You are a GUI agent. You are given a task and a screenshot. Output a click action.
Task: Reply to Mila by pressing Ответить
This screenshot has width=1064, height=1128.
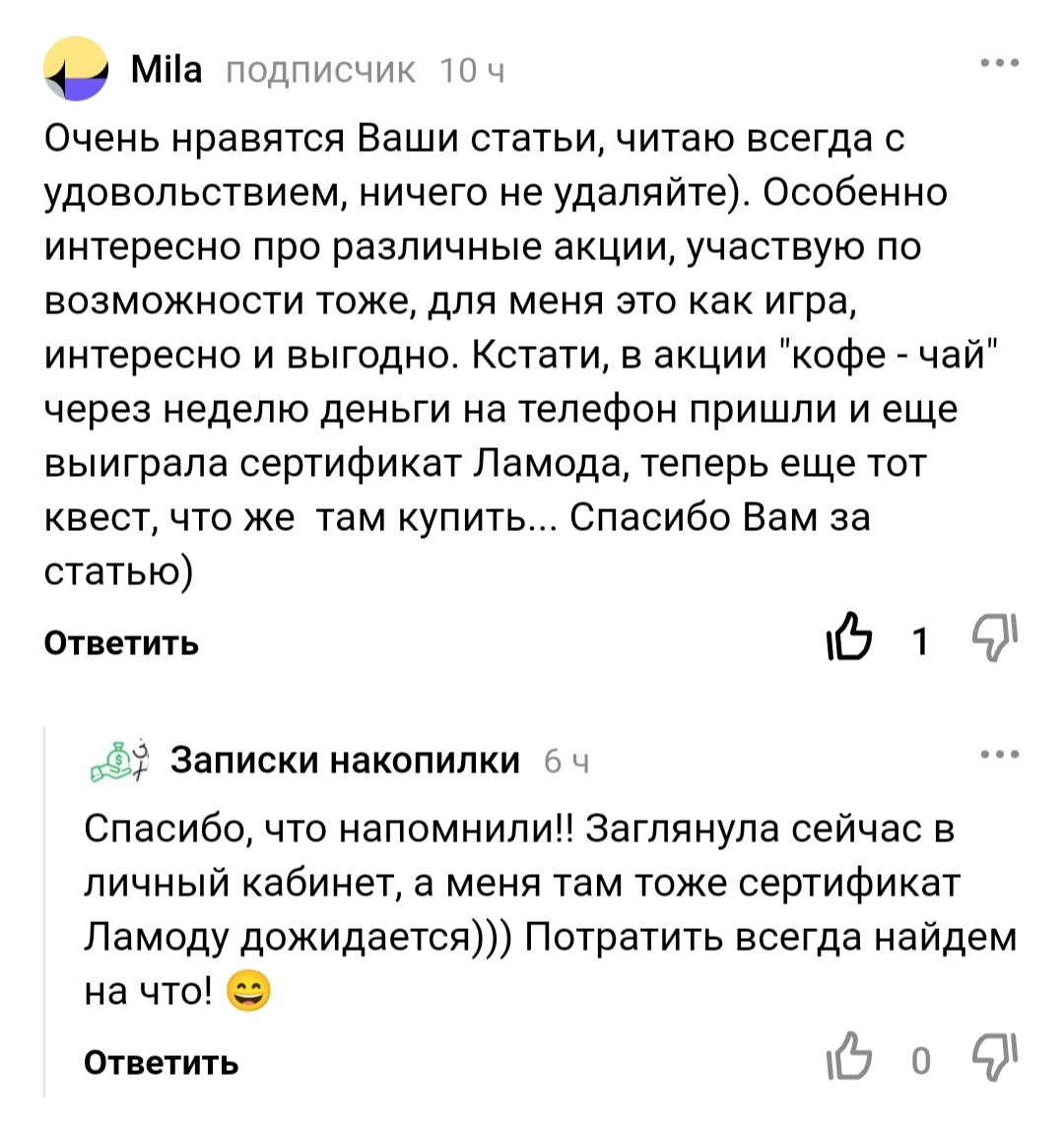pos(120,642)
